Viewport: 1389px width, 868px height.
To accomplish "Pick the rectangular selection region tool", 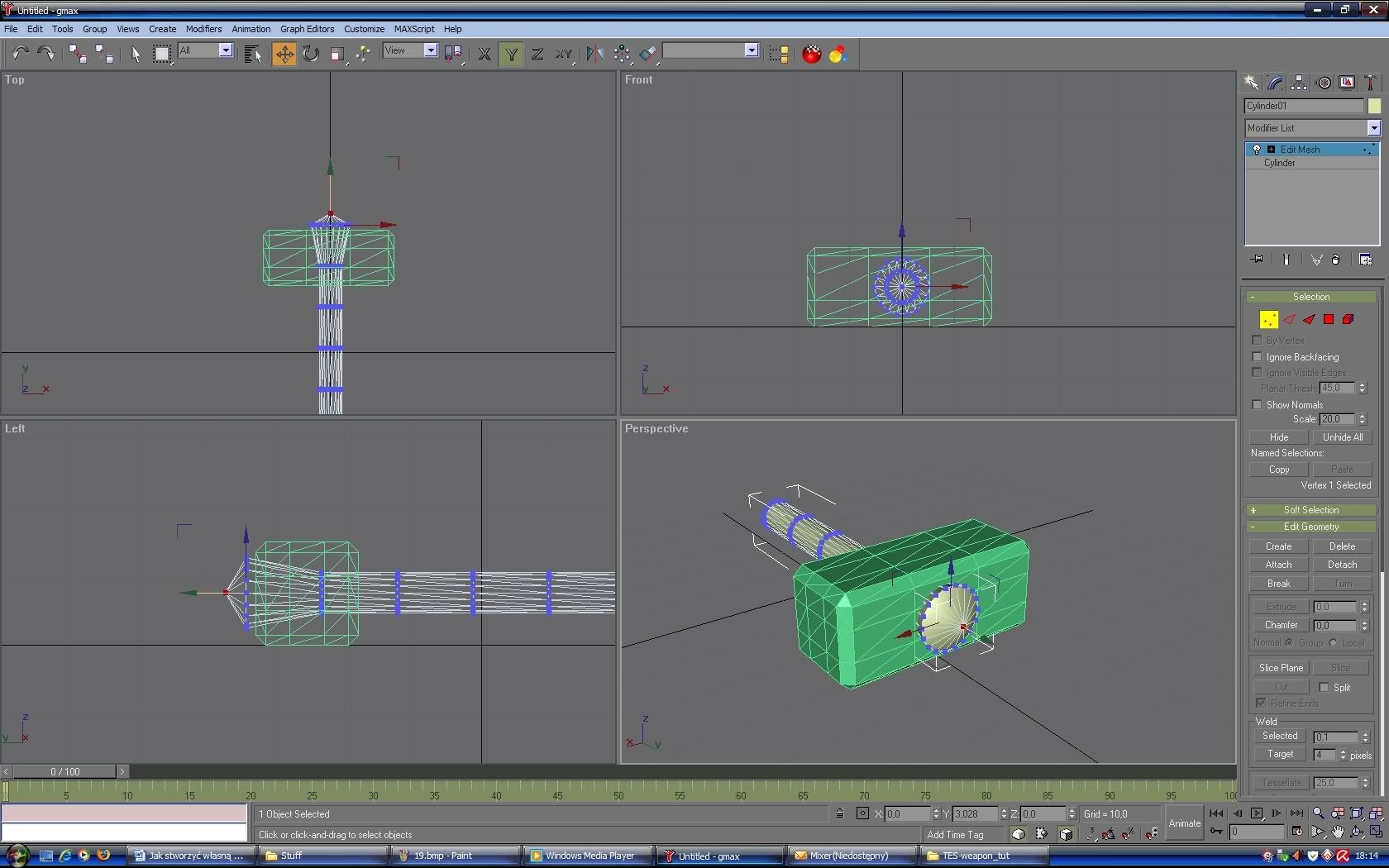I will point(162,54).
